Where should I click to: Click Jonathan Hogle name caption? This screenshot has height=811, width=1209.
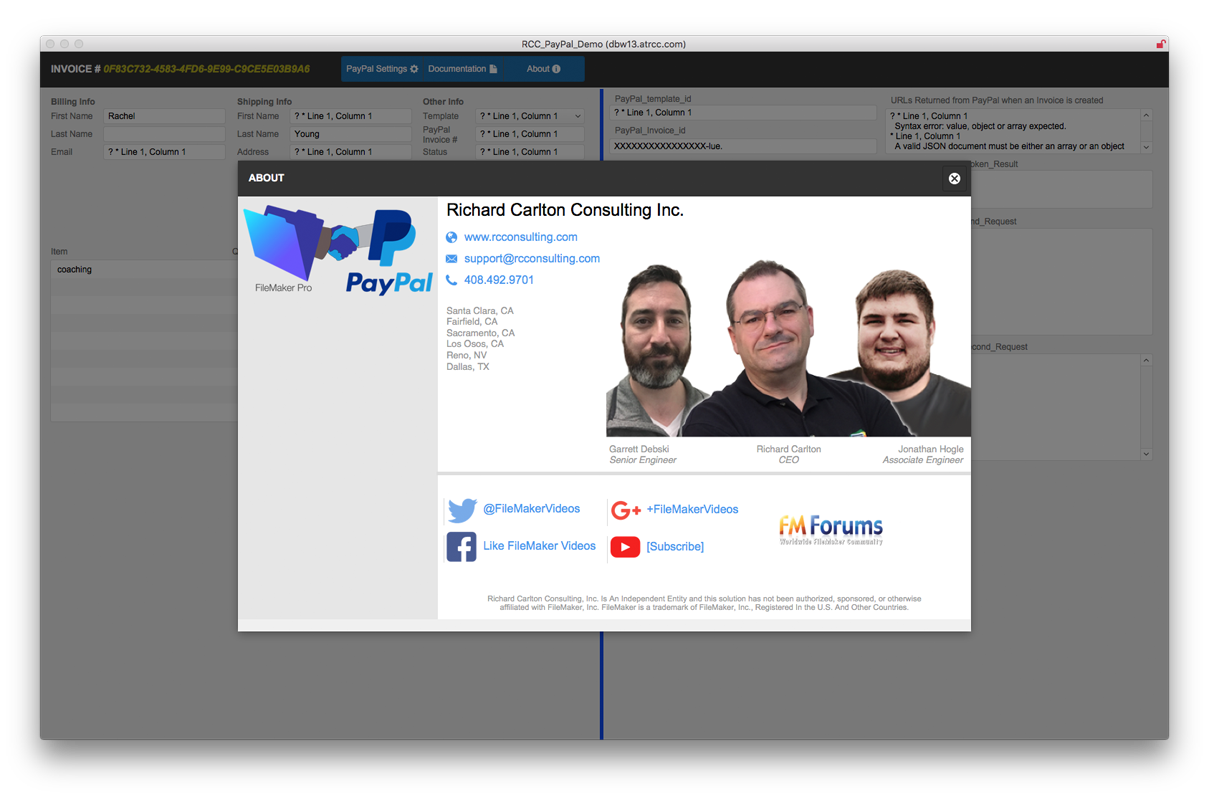pyautogui.click(x=930, y=449)
